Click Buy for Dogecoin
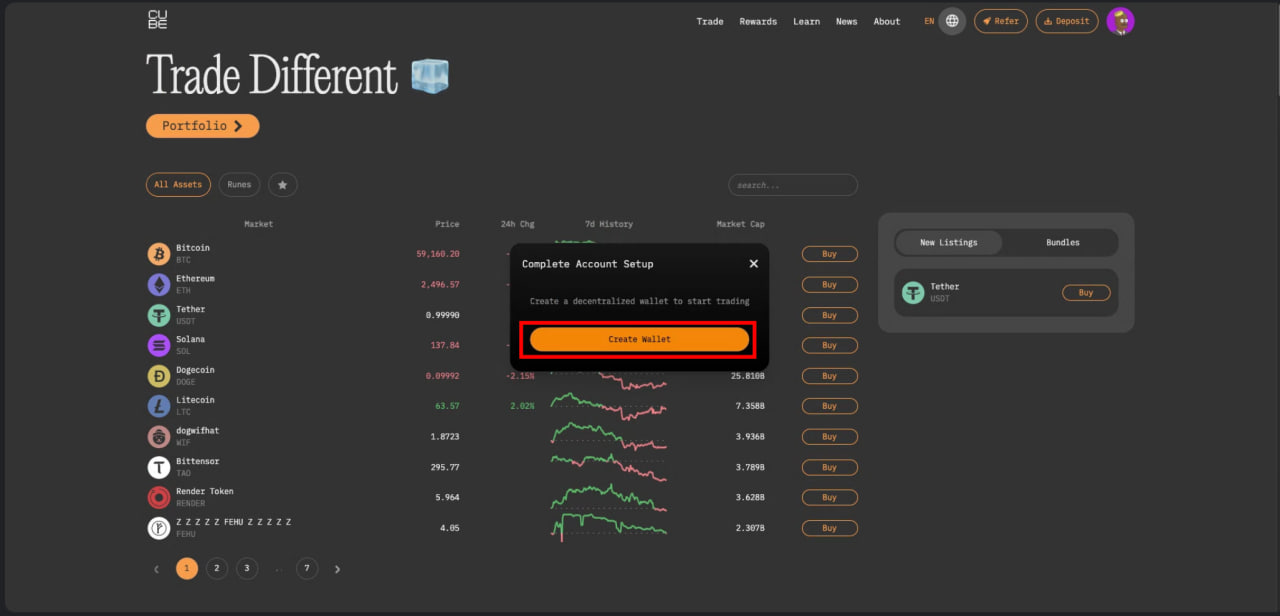The image size is (1280, 616). click(x=830, y=376)
